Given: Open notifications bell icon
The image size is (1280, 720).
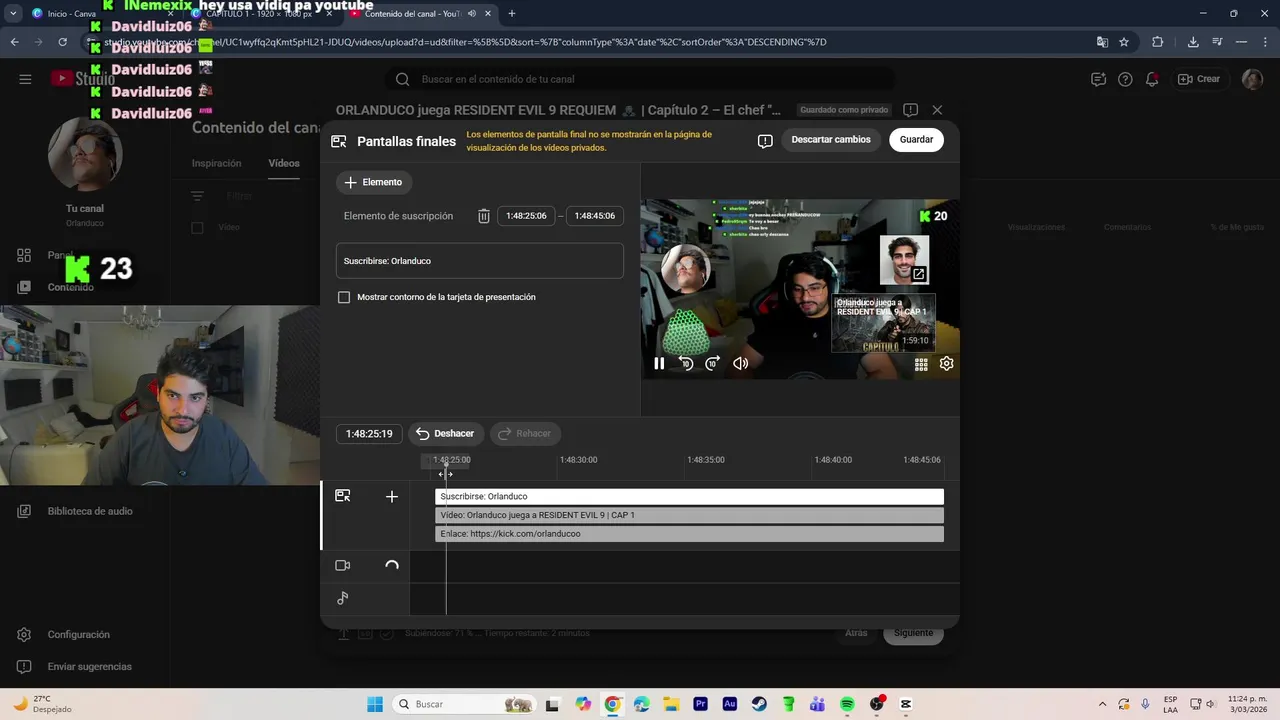Looking at the screenshot, I should (x=1152, y=79).
